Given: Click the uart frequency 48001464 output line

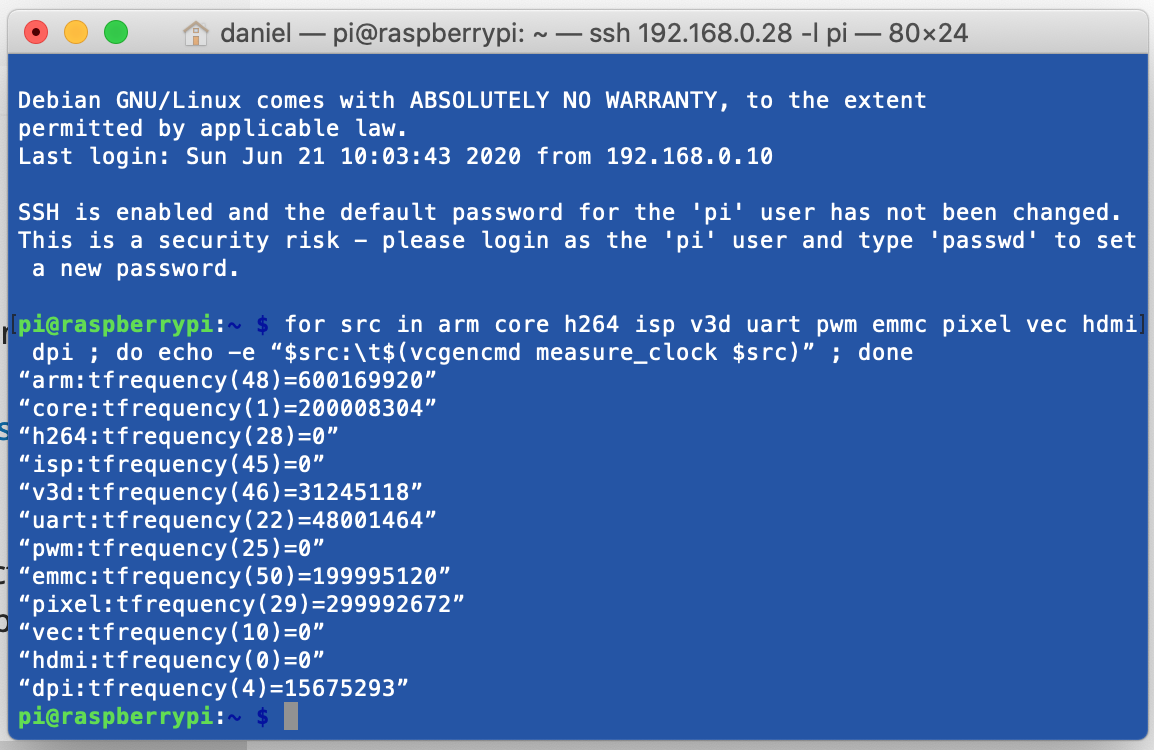Looking at the screenshot, I should click(227, 520).
